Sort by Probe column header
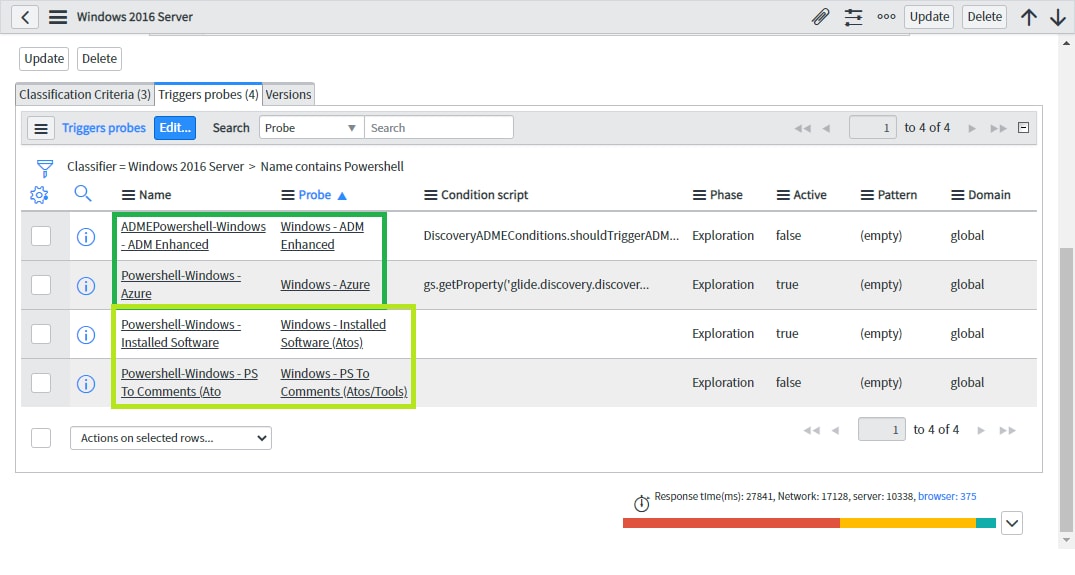 point(315,195)
